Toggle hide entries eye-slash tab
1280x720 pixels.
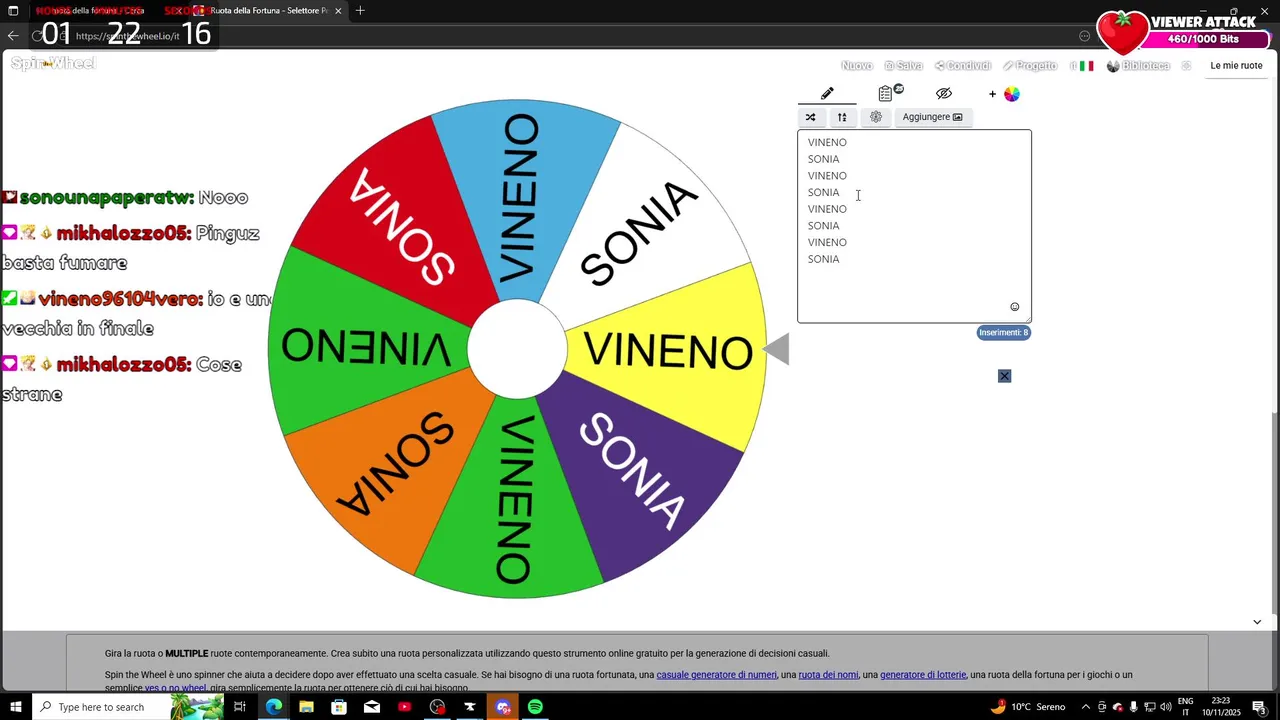(x=944, y=94)
